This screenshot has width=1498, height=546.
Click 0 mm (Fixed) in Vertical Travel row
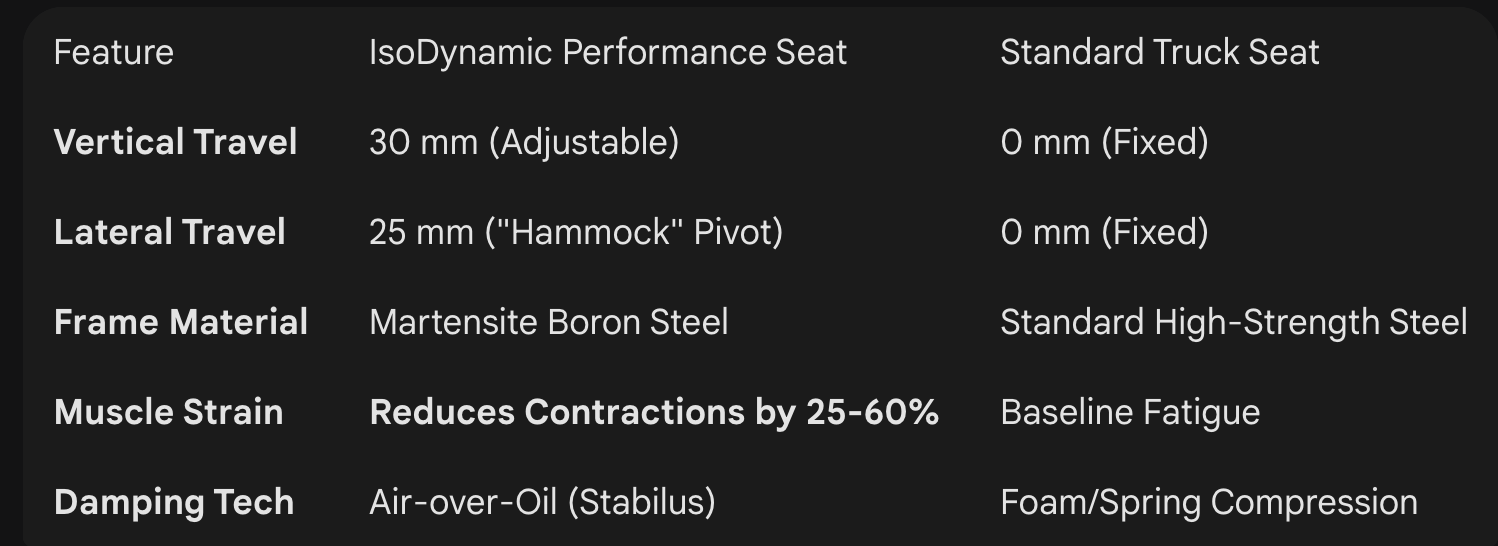point(1104,142)
